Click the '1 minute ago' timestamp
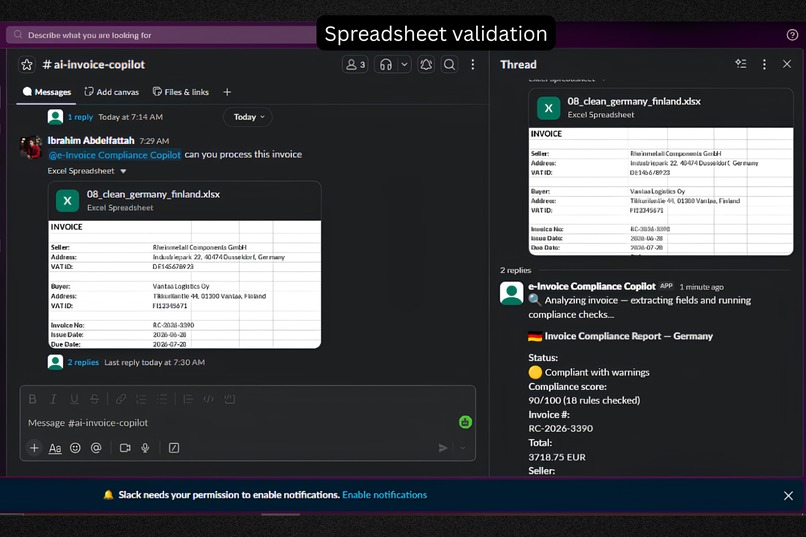 [701, 287]
